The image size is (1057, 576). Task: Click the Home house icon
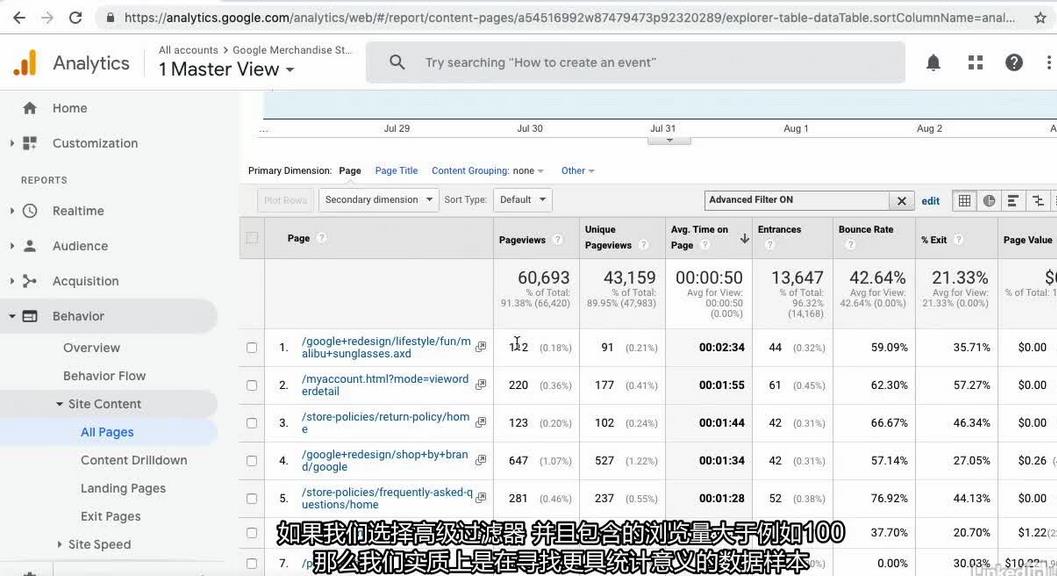30,108
